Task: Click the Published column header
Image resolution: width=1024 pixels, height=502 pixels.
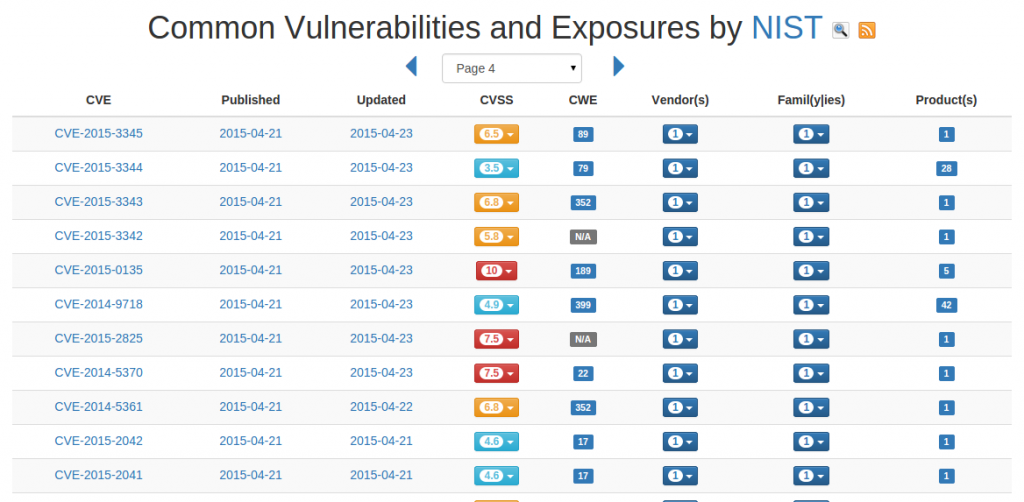Action: (251, 100)
